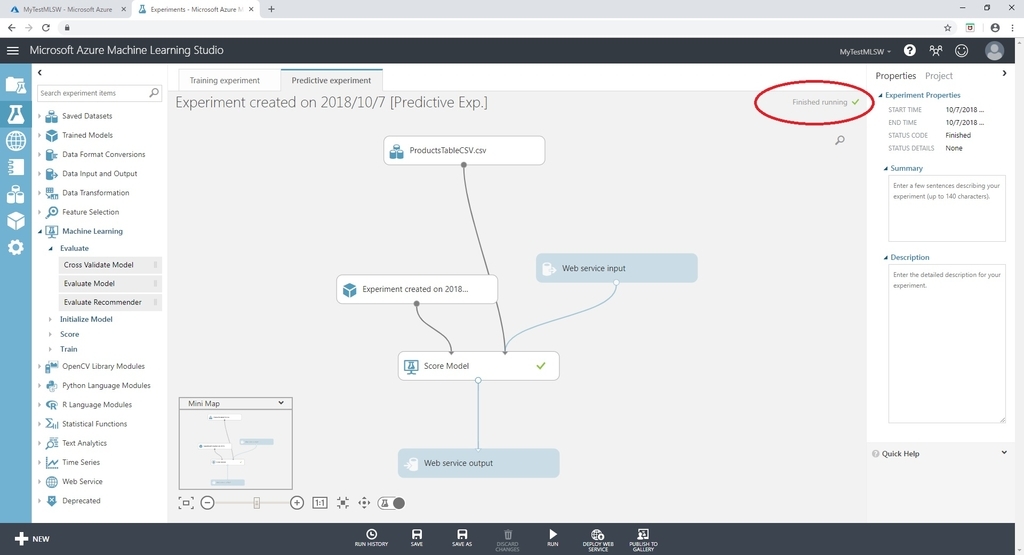The image size is (1024, 555).
Task: Select the Web service input node
Action: (x=616, y=268)
